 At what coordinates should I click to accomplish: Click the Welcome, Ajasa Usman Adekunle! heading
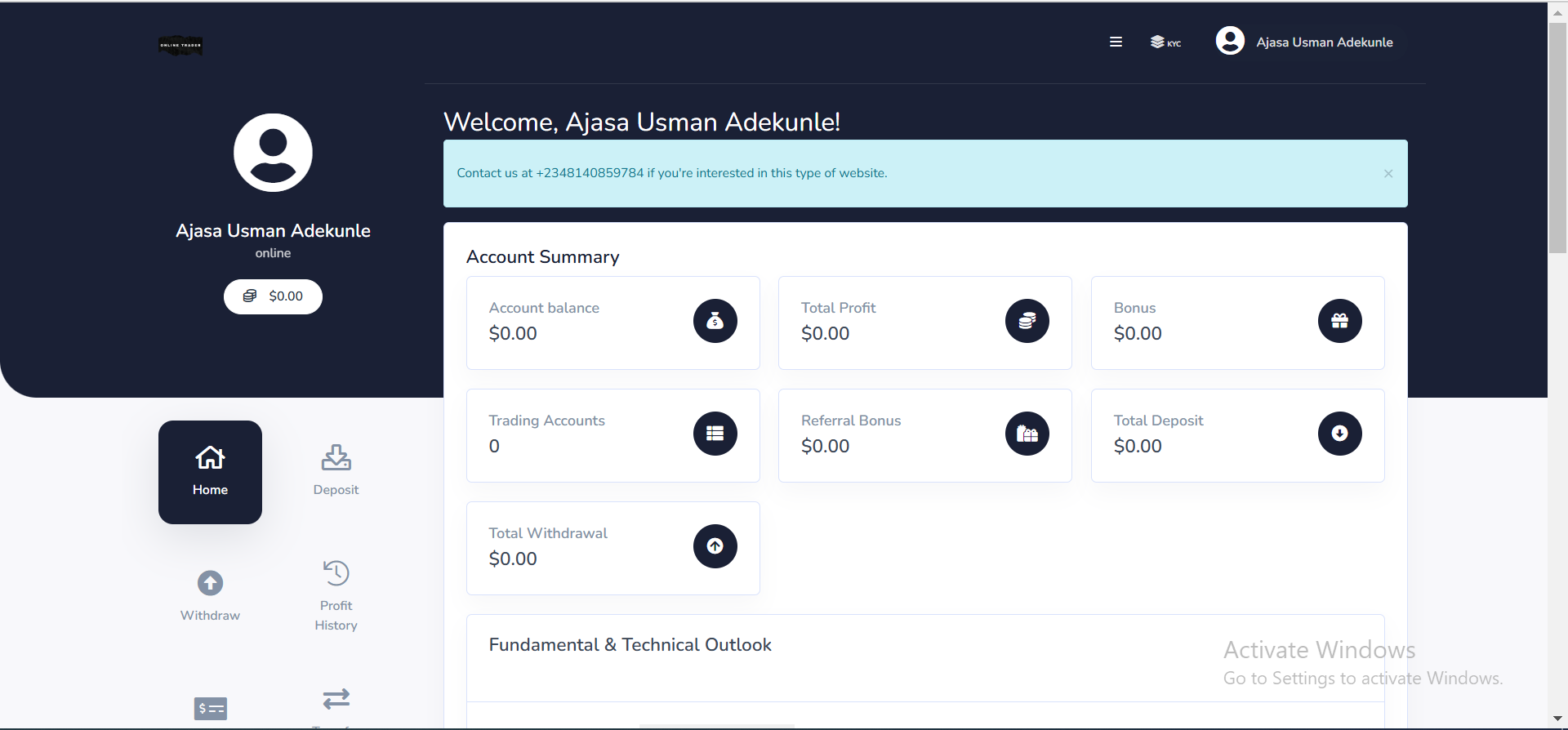coord(642,122)
